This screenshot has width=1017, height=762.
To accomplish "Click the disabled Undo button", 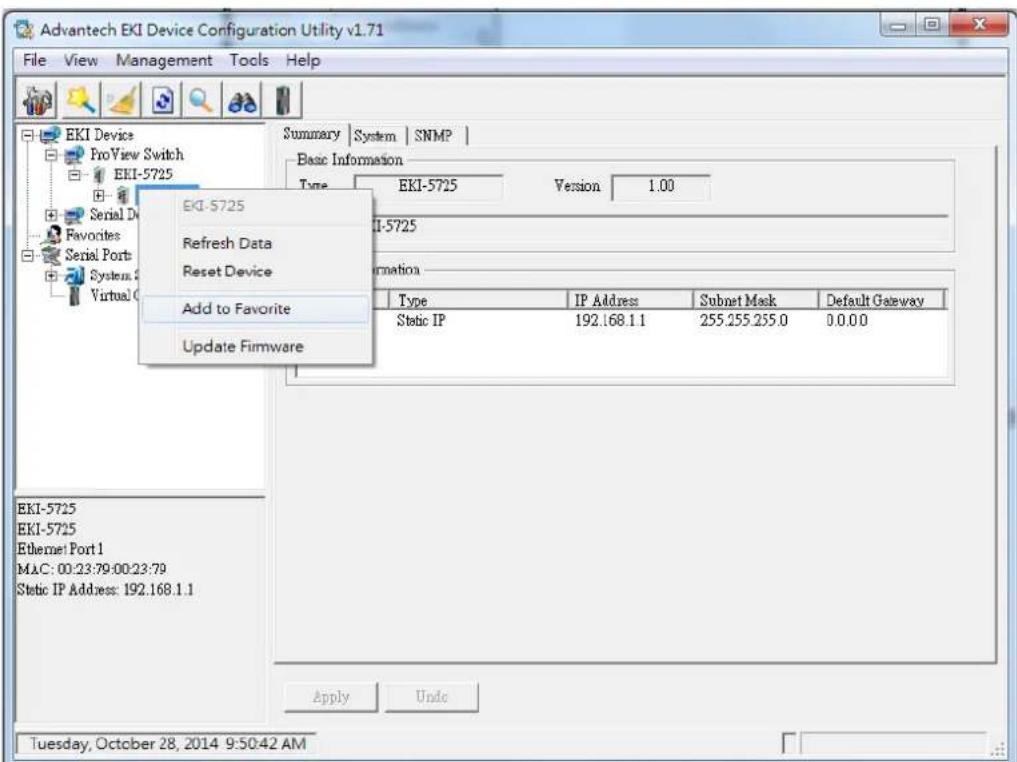I will click(431, 697).
